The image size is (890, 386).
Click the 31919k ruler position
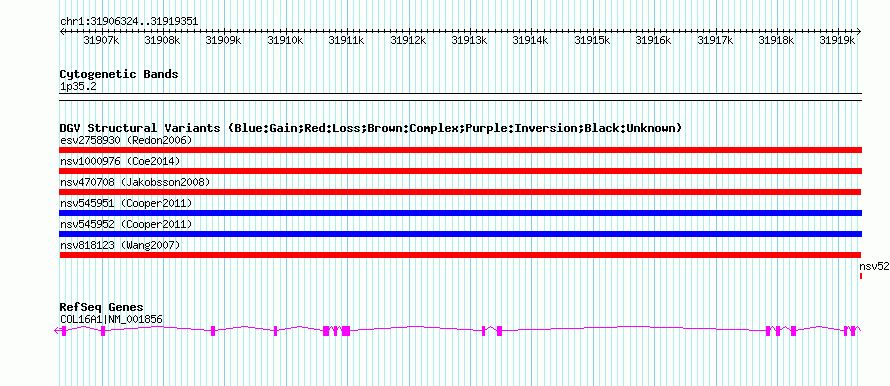click(838, 40)
